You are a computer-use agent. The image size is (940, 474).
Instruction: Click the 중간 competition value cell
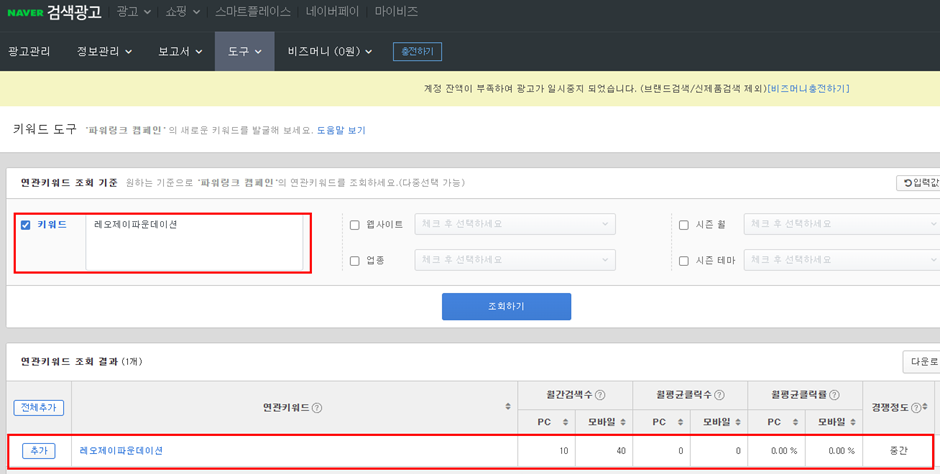click(x=898, y=451)
